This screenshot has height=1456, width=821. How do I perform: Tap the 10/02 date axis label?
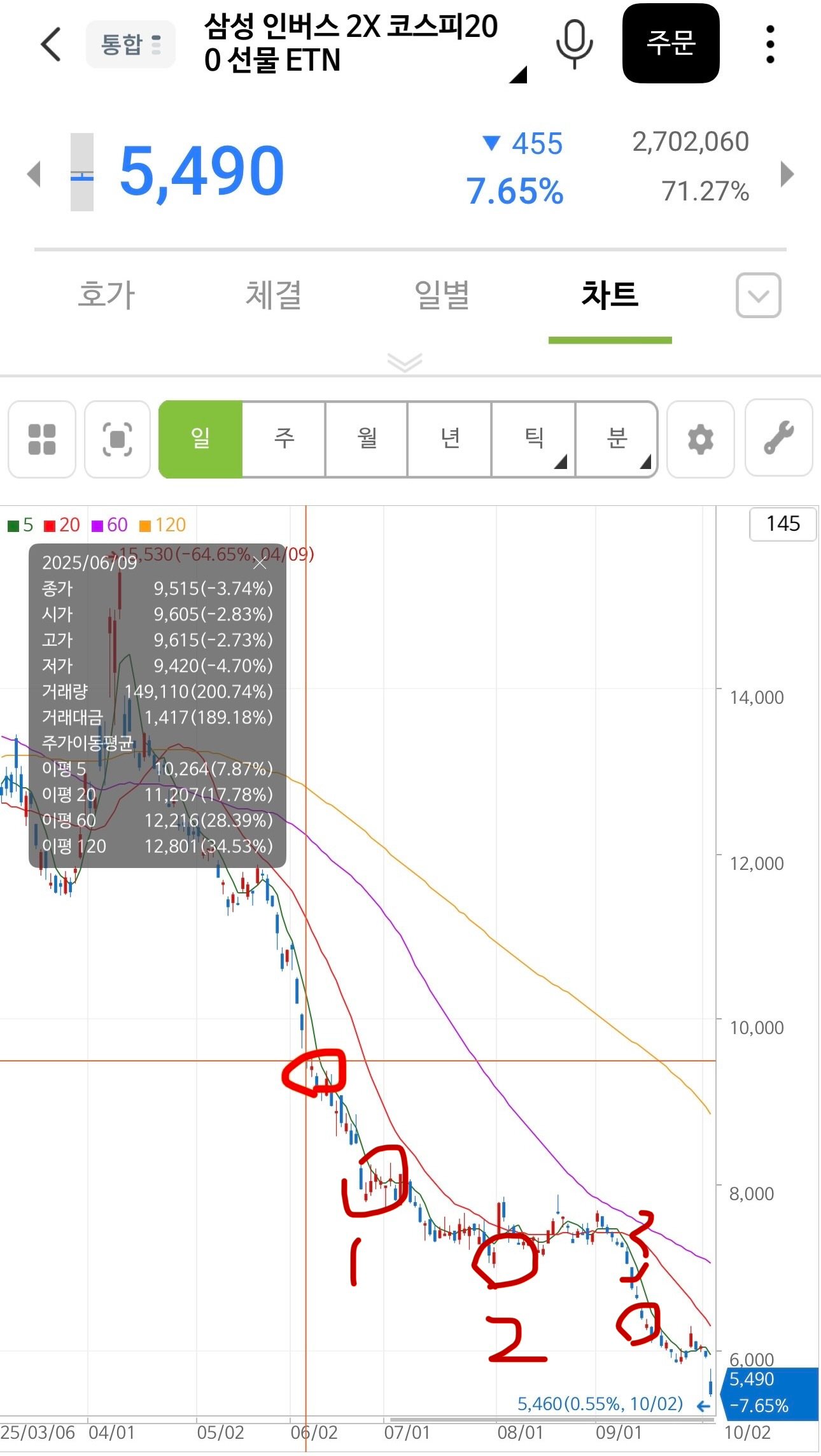[748, 1432]
